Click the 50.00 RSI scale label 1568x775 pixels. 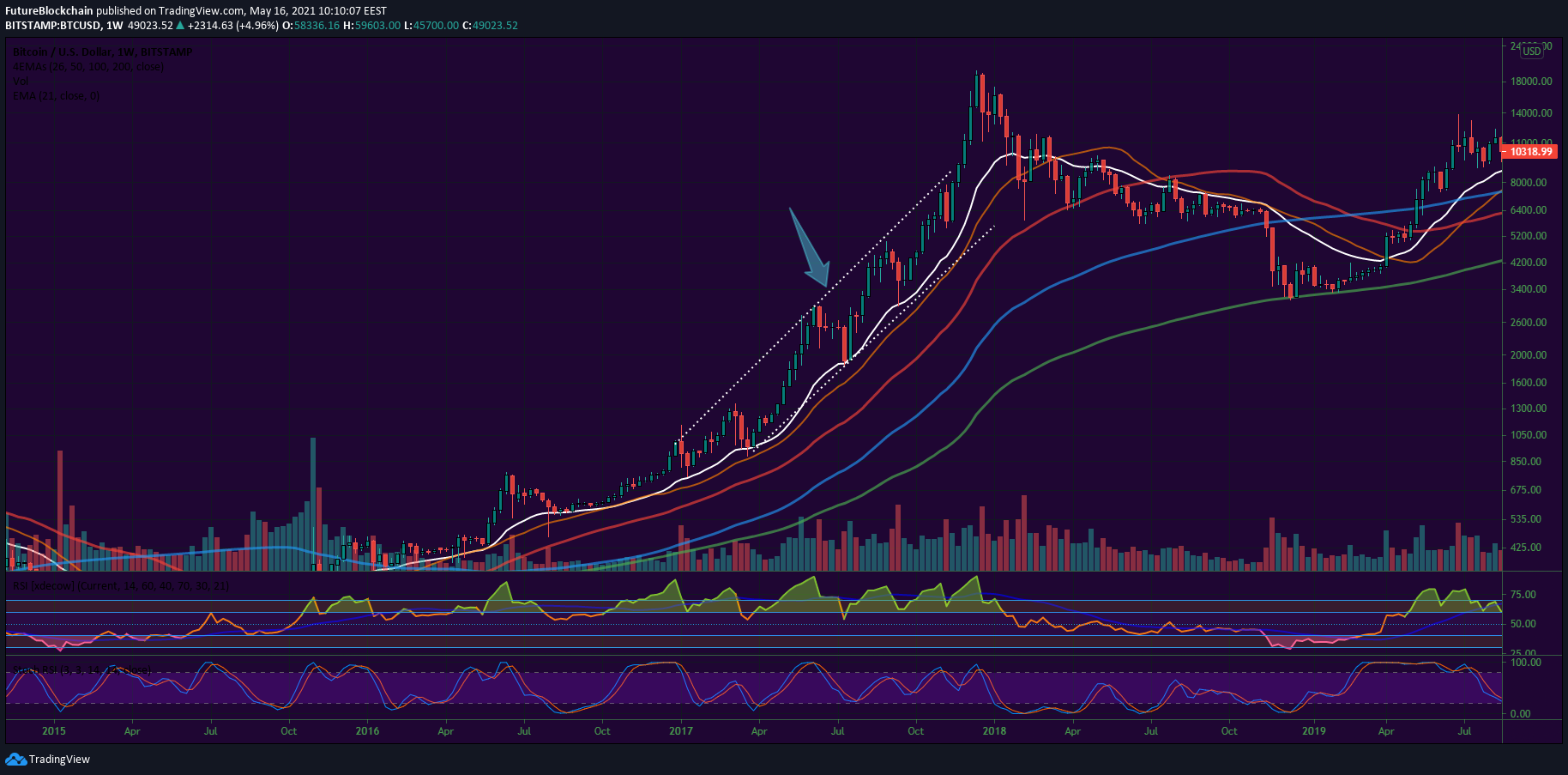1523,624
